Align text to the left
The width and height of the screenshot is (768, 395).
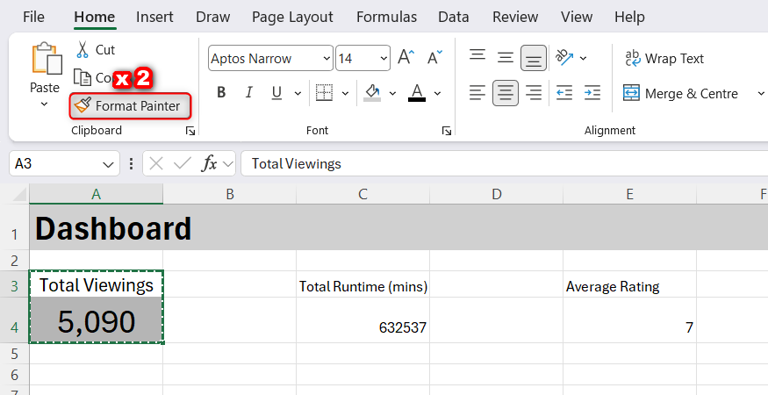477,93
